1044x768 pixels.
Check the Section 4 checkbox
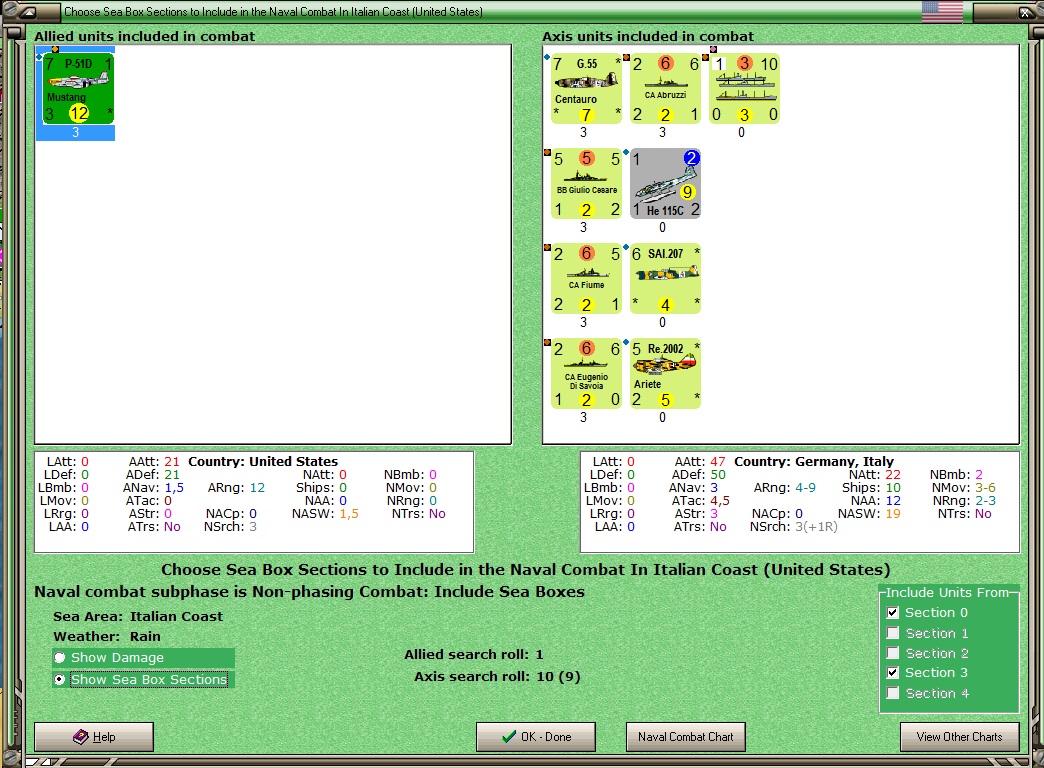(893, 693)
